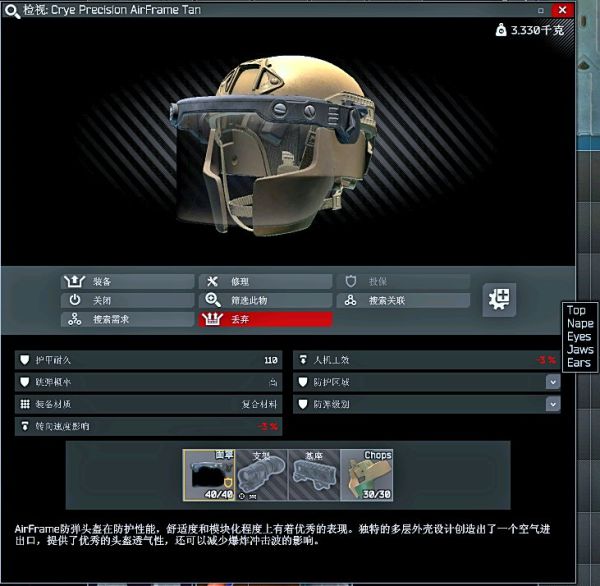Open the gear-plus modding button

pos(499,300)
